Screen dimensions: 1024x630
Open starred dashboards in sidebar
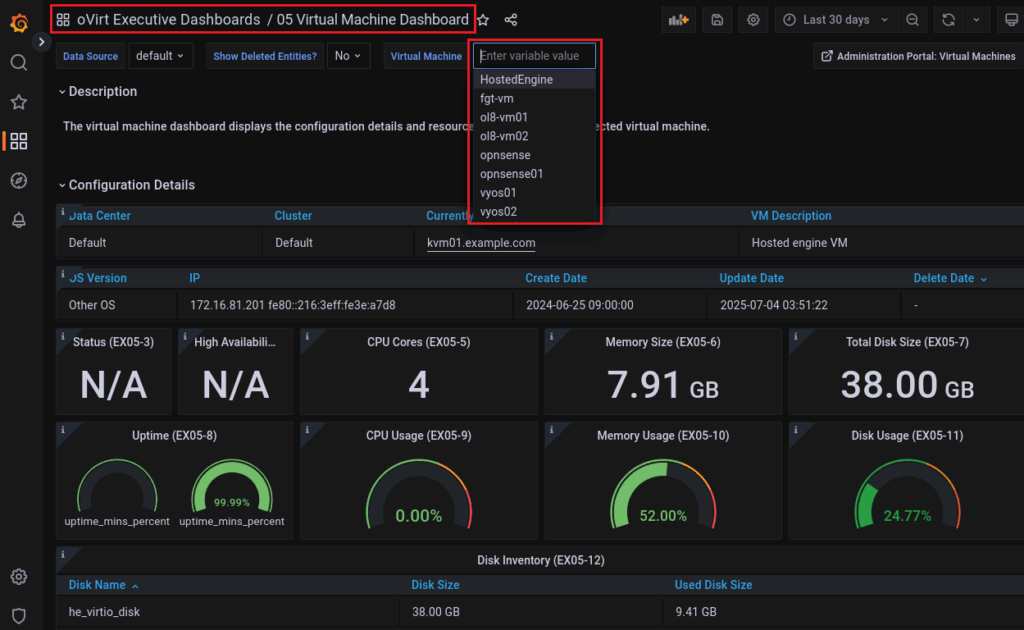tap(19, 102)
